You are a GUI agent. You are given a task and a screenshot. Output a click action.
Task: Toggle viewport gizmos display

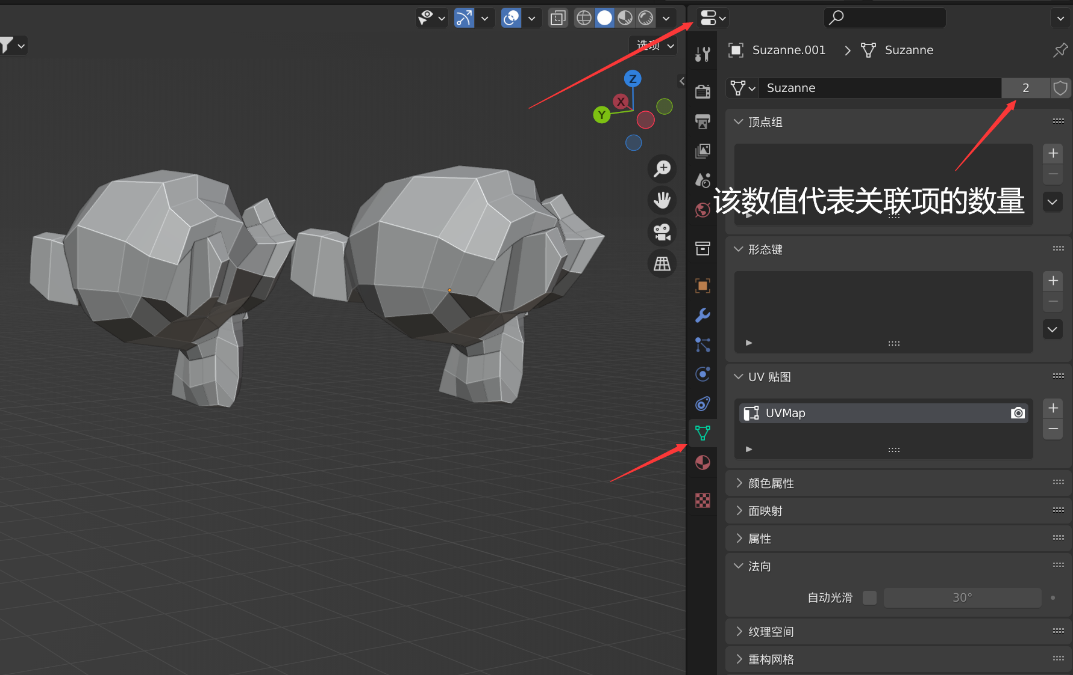click(464, 18)
